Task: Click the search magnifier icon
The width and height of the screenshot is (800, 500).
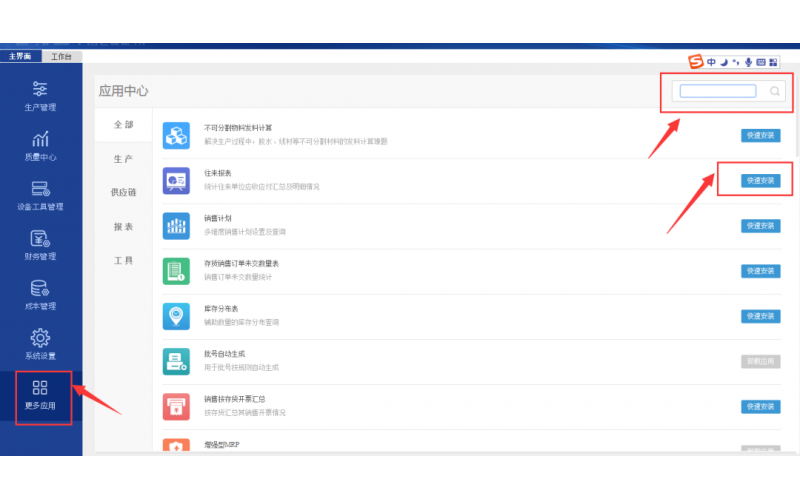Action: pyautogui.click(x=774, y=91)
